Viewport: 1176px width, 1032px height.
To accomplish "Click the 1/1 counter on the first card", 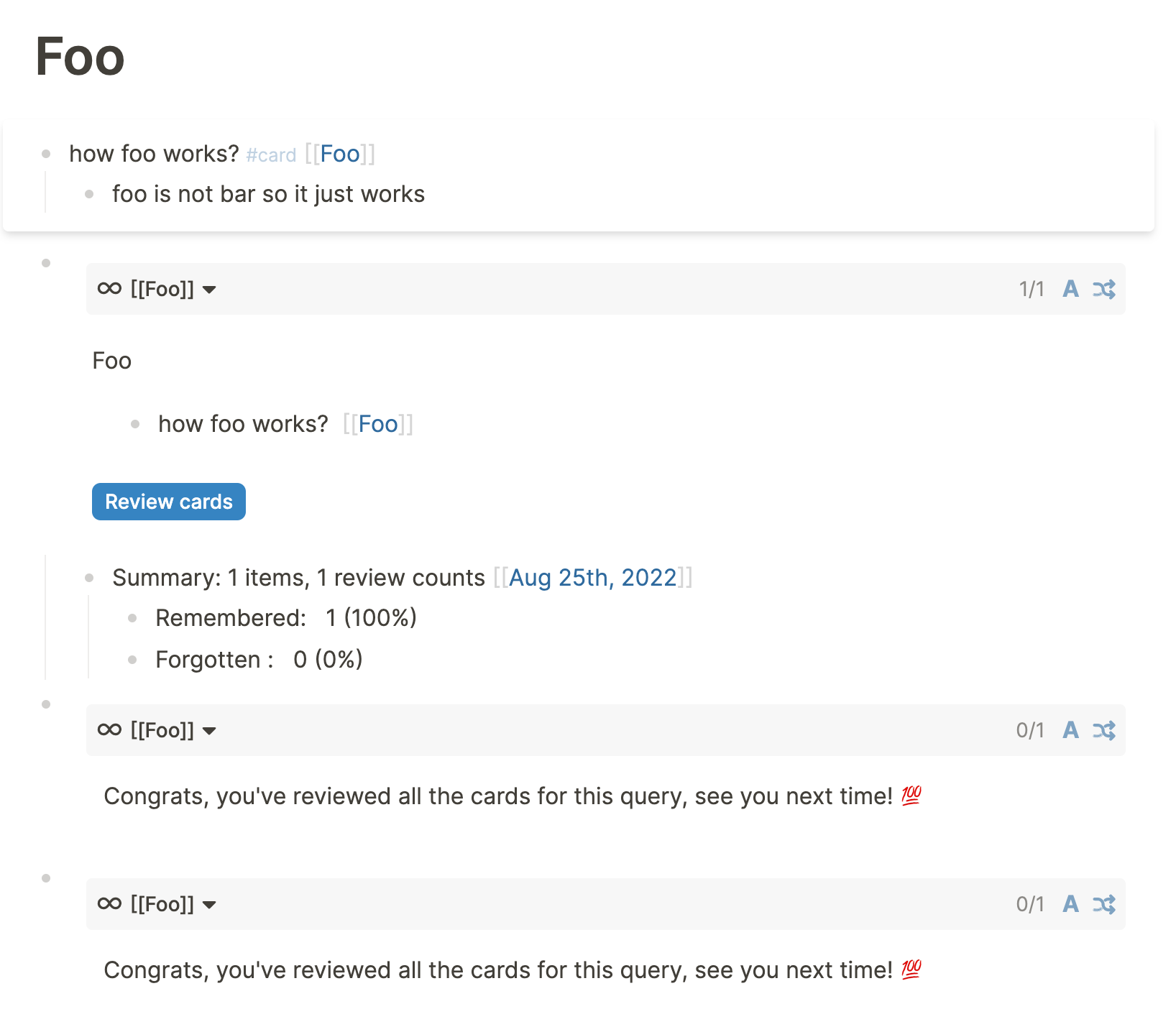I will click(1031, 289).
